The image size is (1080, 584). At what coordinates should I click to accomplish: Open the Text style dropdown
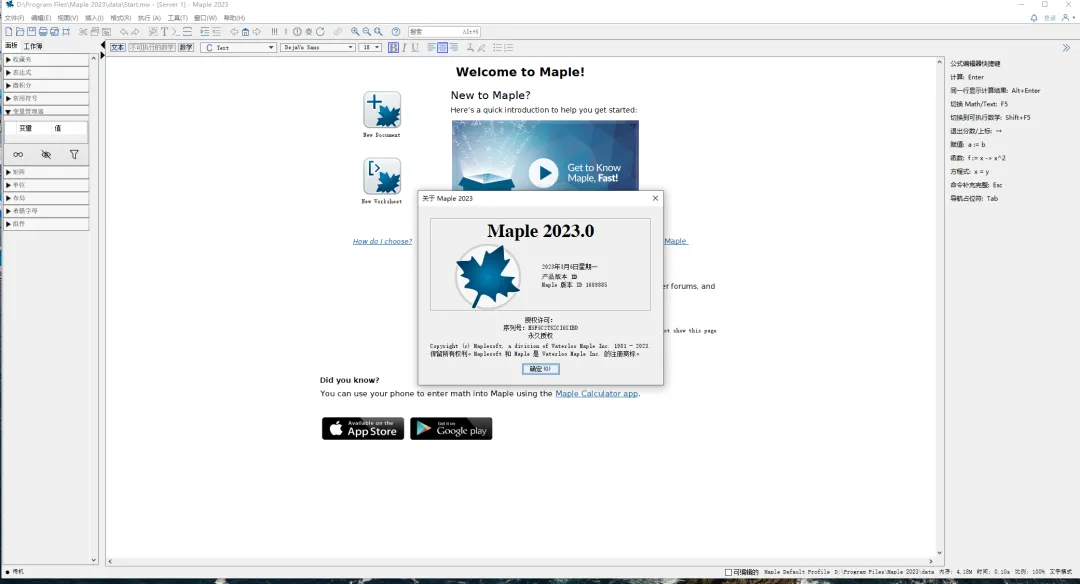(238, 48)
